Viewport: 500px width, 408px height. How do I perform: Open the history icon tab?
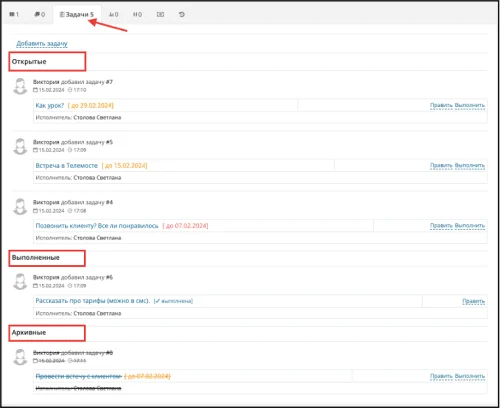click(182, 14)
